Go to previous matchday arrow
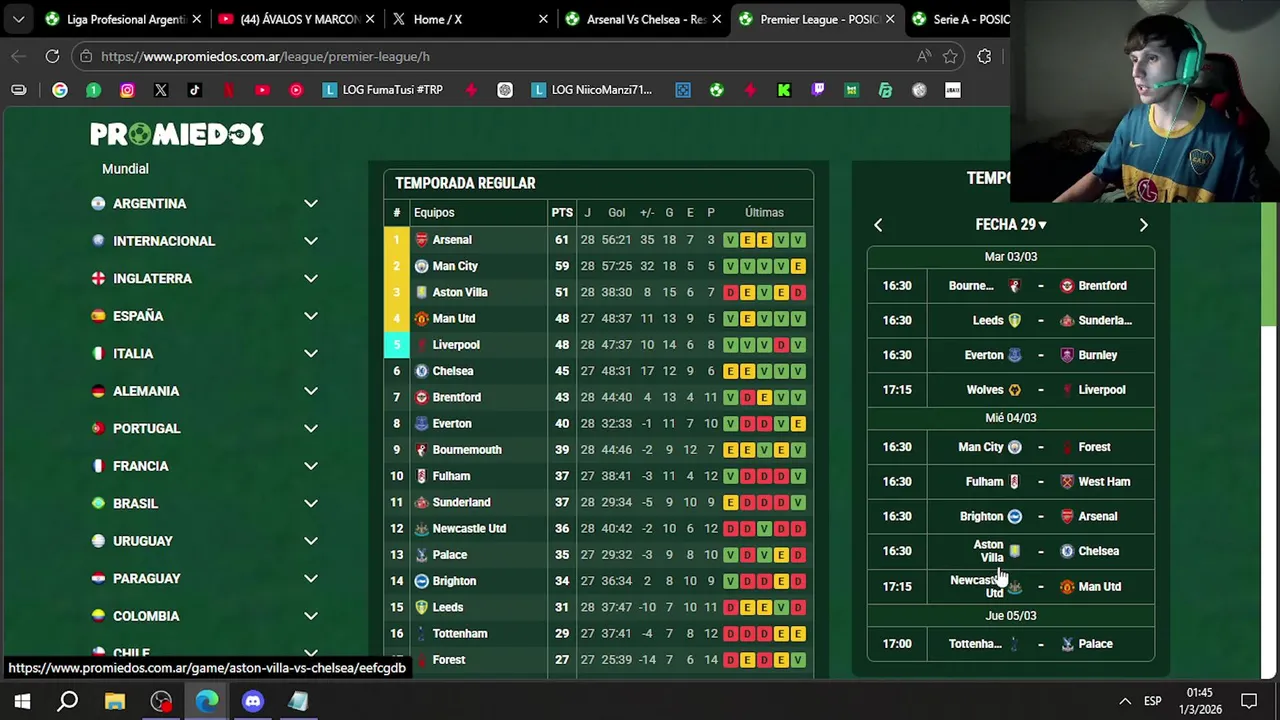This screenshot has height=720, width=1280. coord(878,225)
